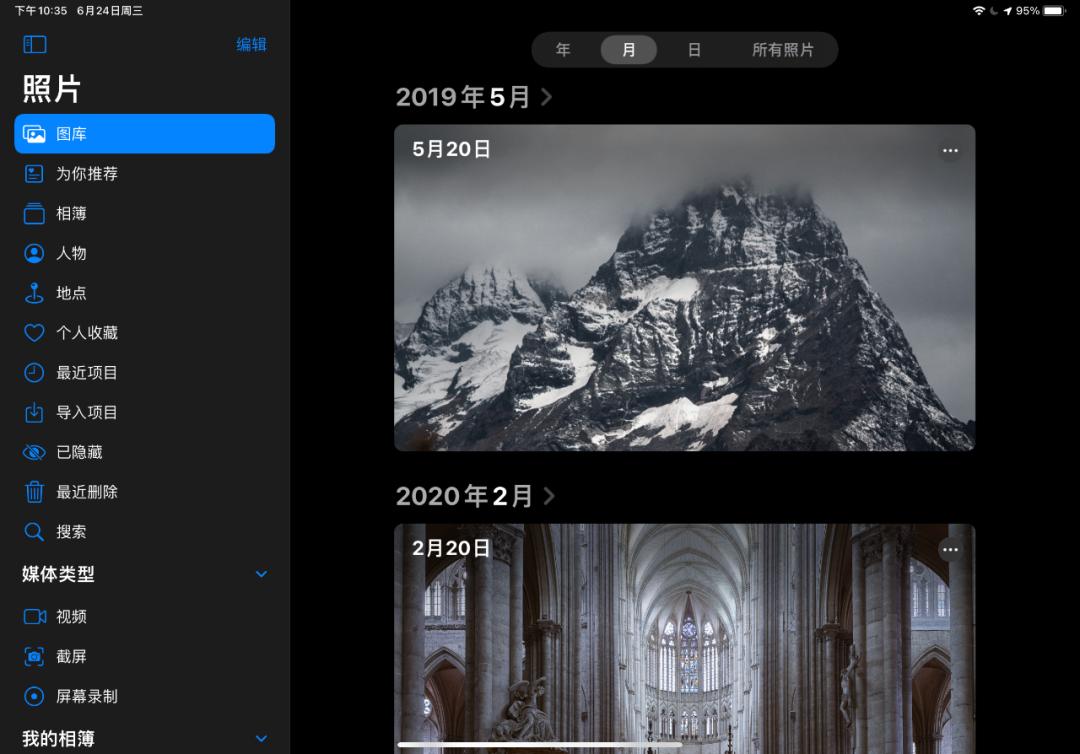
Task: Select the 人物 label
Action: (x=72, y=253)
